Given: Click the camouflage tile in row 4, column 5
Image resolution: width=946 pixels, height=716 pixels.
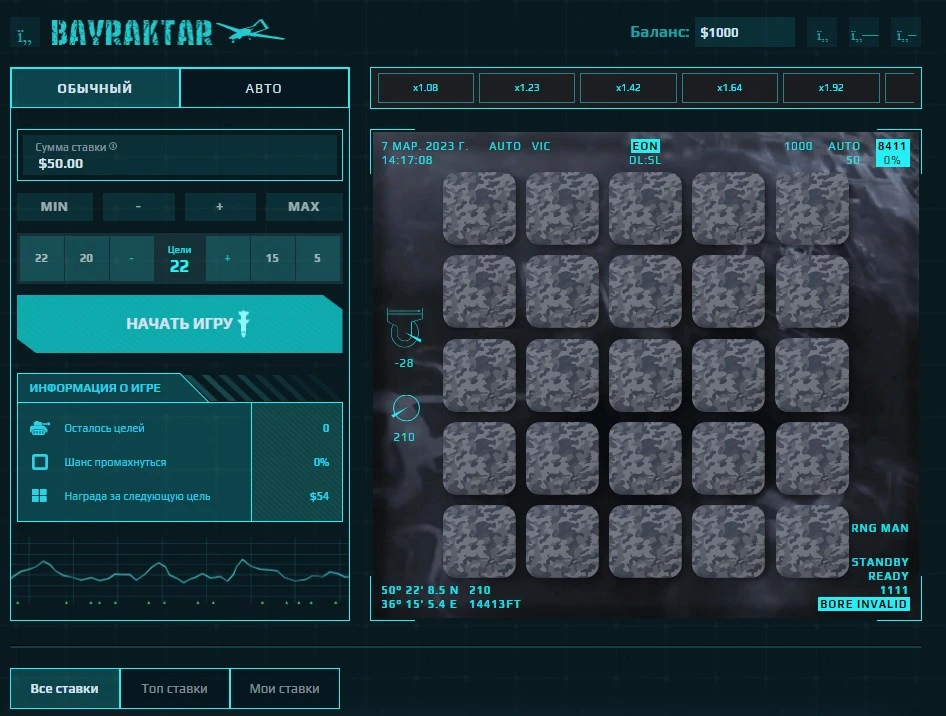Looking at the screenshot, I should tap(812, 458).
